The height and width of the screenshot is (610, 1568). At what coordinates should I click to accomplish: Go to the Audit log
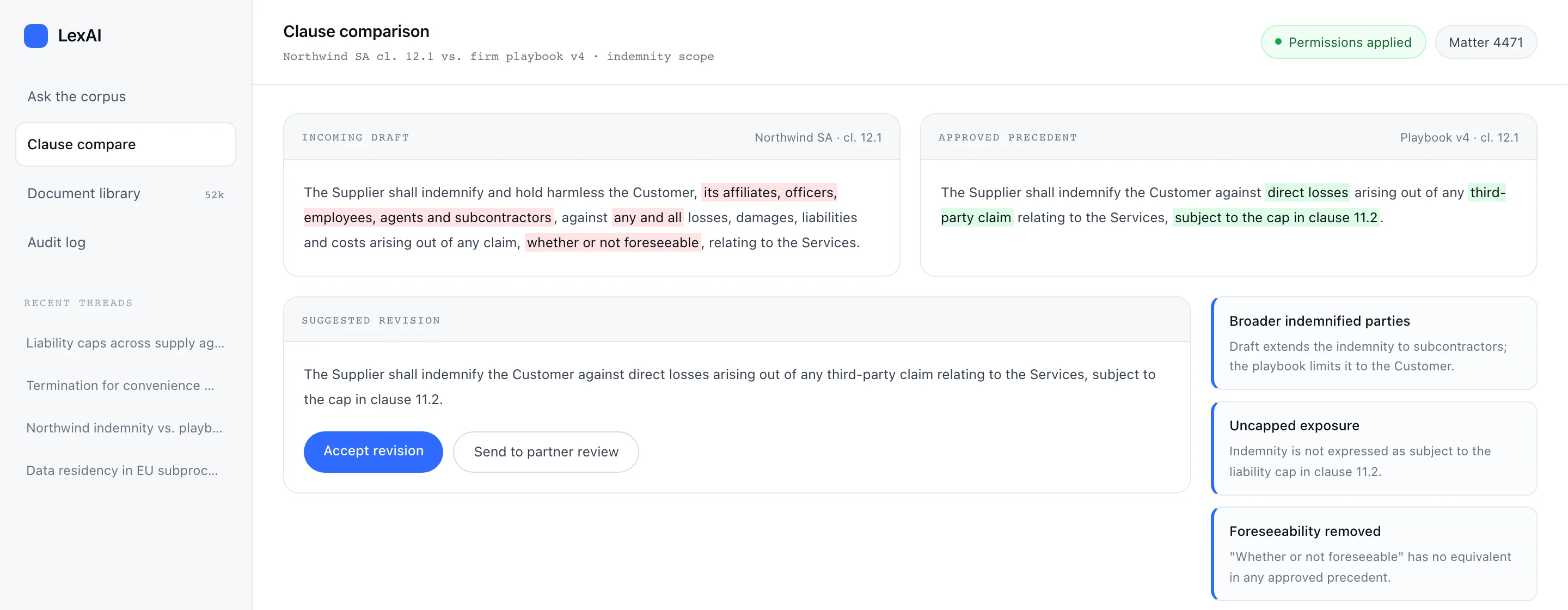point(125,242)
